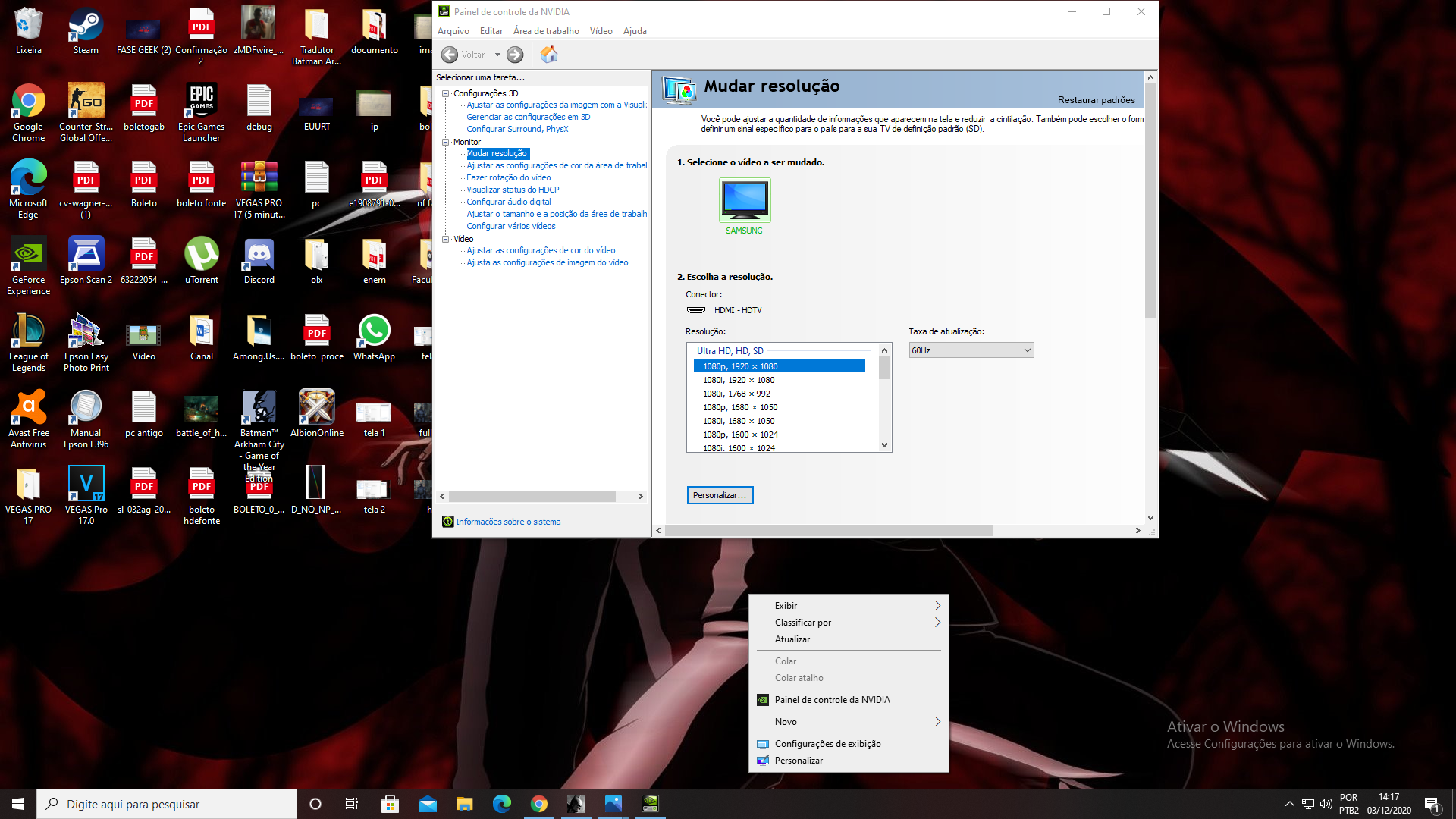Open the Ajuda menu
Screen dimensions: 1456x819
pyautogui.click(x=635, y=31)
